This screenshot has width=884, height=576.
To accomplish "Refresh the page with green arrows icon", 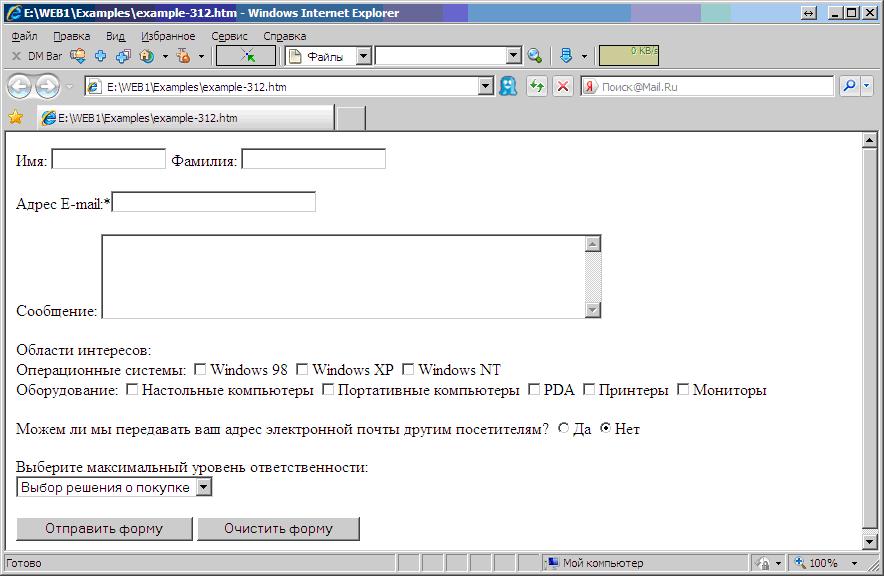I will point(537,87).
